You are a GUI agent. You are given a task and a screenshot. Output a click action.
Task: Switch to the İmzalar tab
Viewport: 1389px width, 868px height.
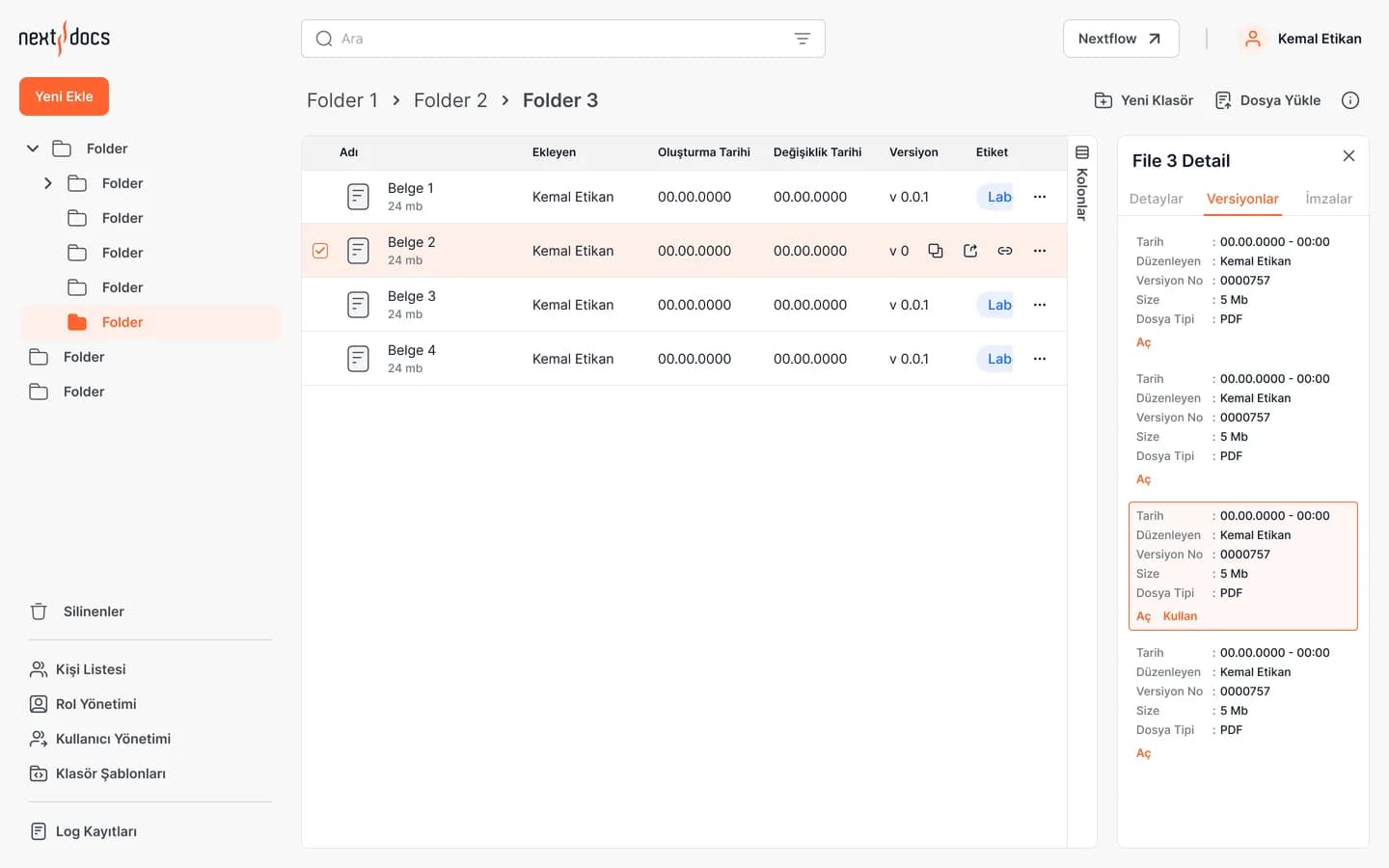click(1329, 199)
